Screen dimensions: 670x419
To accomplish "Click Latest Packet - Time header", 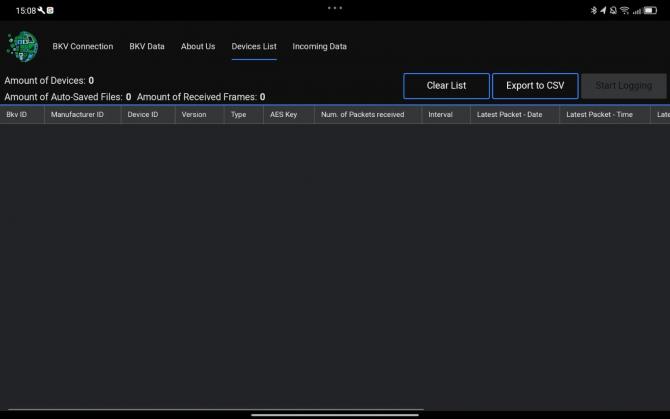I will pos(600,115).
